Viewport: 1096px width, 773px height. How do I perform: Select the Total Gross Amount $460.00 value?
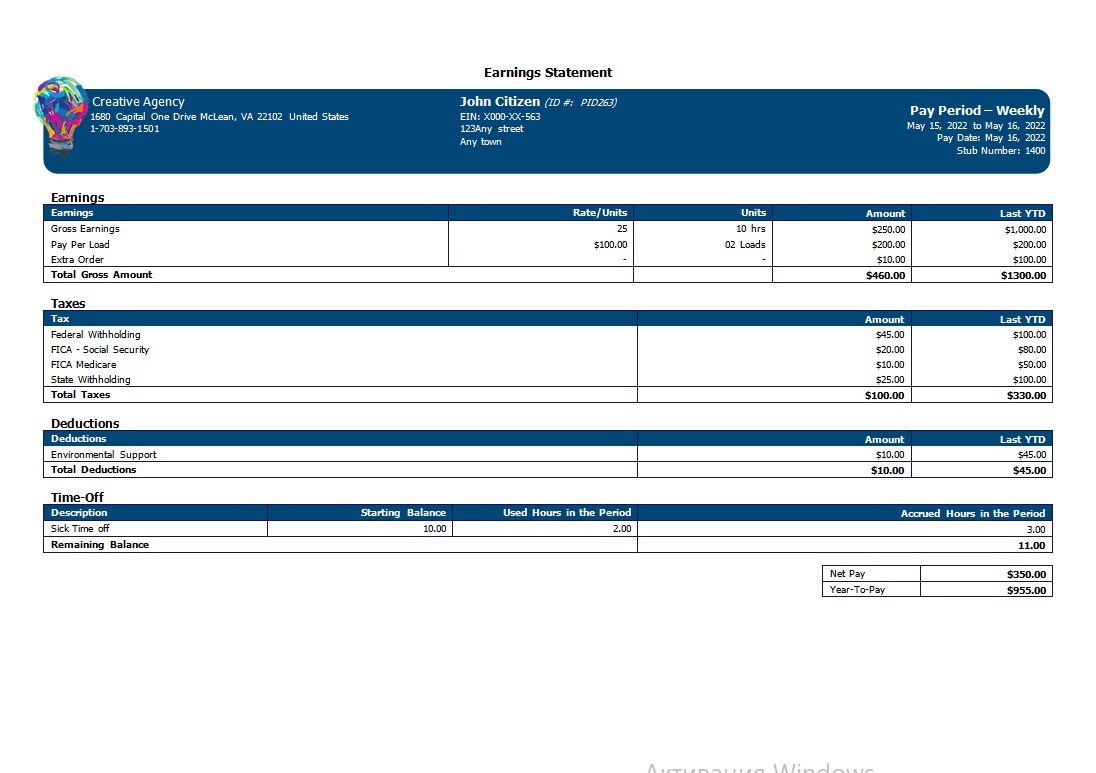tap(886, 275)
